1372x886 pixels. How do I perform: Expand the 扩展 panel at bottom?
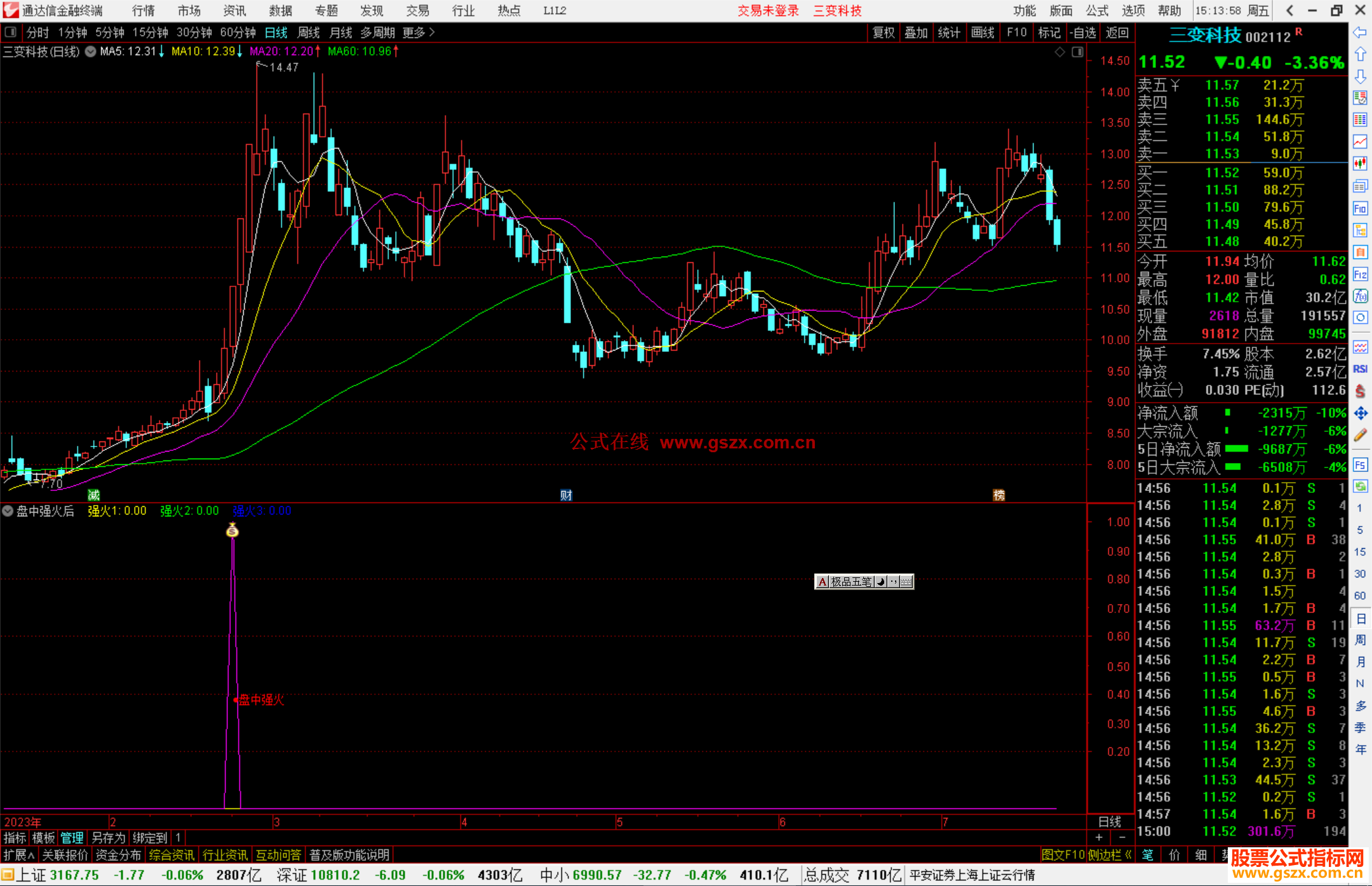pos(18,855)
